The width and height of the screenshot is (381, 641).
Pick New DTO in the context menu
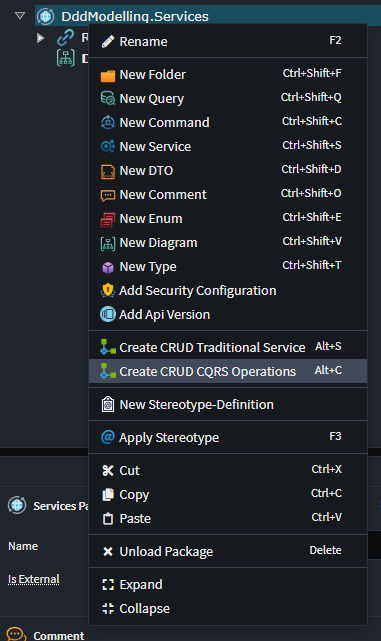tap(228, 170)
